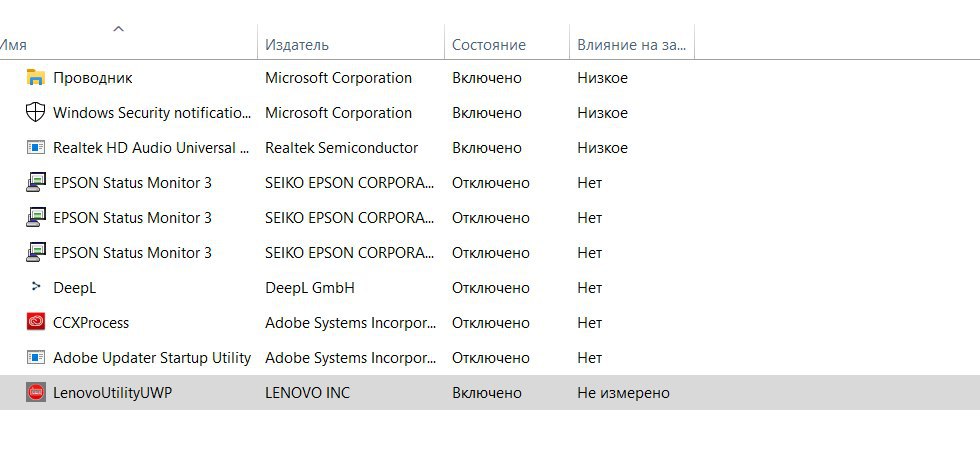
Task: Click Adobe Systems Incorpor... in CCXProcess row
Action: click(x=351, y=323)
